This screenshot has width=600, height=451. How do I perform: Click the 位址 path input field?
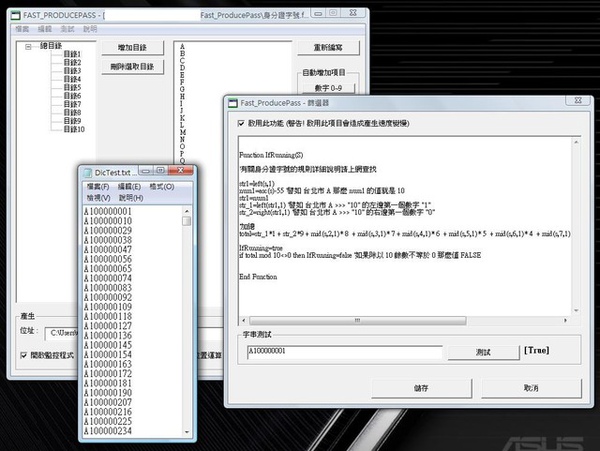tap(62, 334)
